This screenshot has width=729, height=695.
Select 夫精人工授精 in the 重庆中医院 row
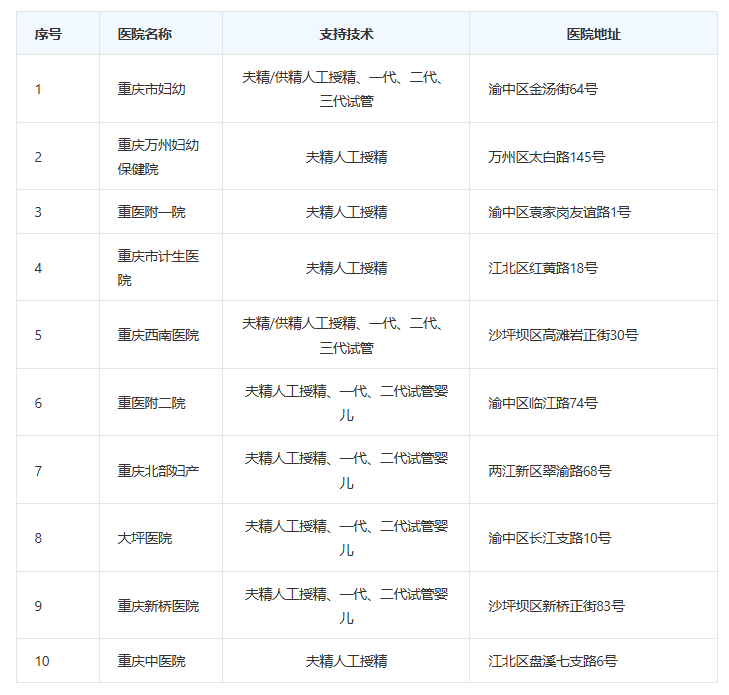click(346, 661)
